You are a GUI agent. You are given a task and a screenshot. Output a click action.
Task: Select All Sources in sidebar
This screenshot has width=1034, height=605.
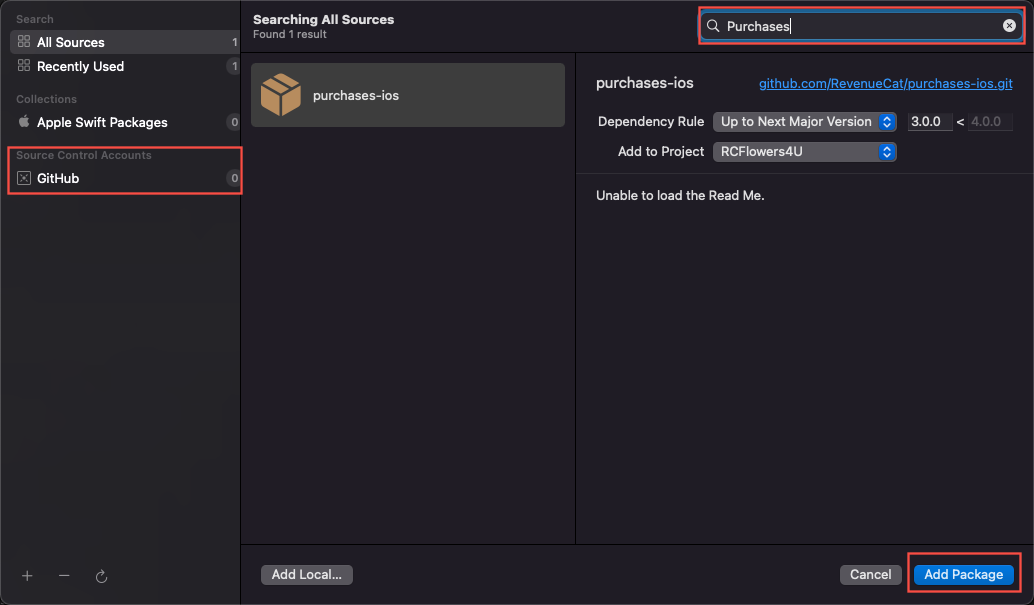pyautogui.click(x=125, y=42)
